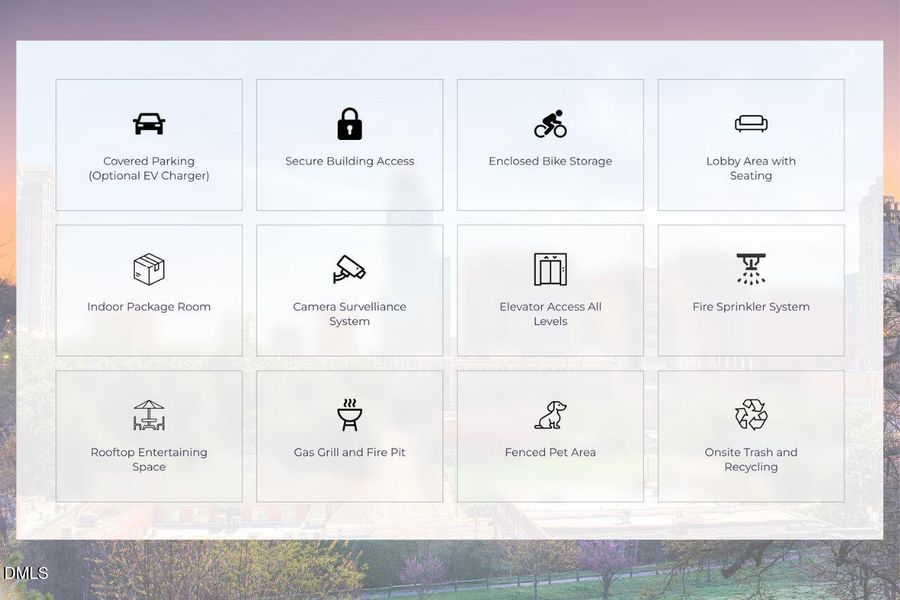The width and height of the screenshot is (900, 600).
Task: Select the cyclist icon for Bike Storage
Action: [x=550, y=124]
